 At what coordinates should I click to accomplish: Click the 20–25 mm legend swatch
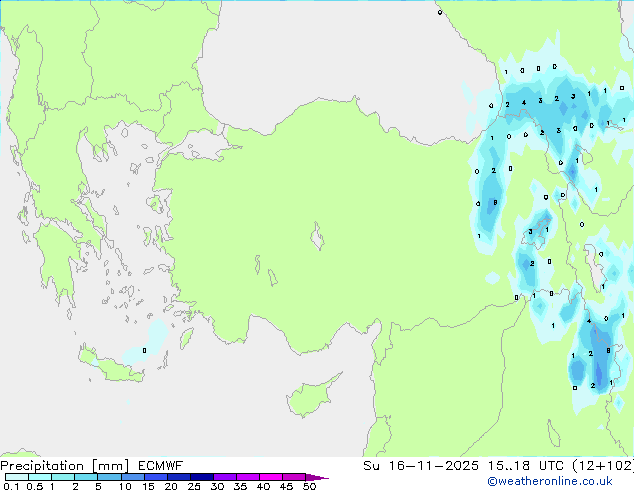click(178, 477)
